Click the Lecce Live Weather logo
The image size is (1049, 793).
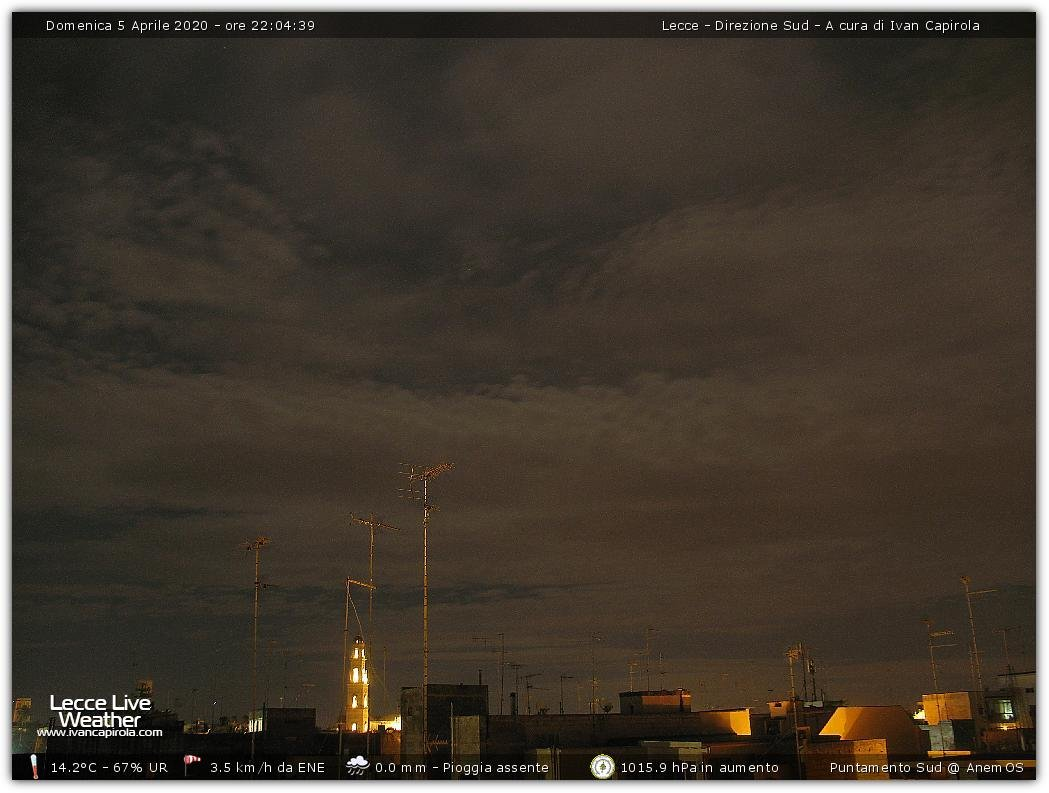[100, 711]
